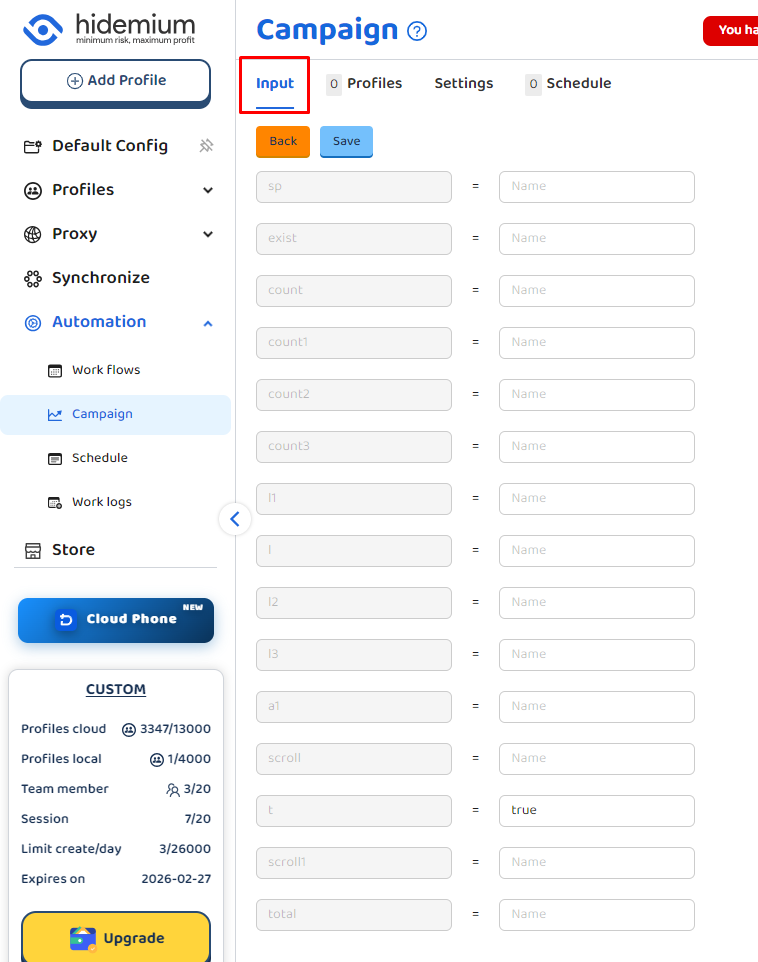The width and height of the screenshot is (758, 962).
Task: Click the Default Config folder icon
Action: [33, 147]
